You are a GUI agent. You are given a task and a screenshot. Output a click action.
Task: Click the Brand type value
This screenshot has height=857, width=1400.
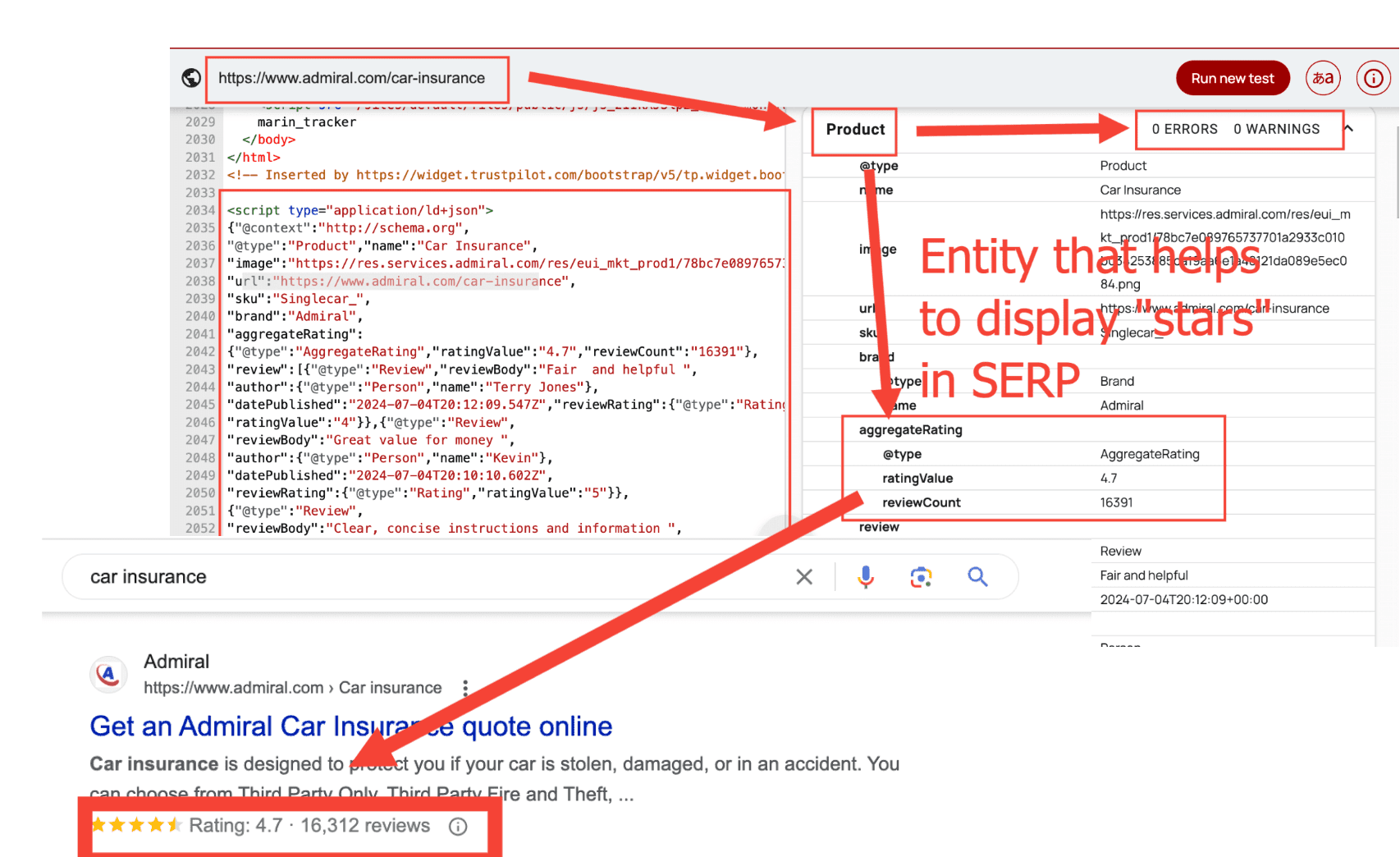pos(1117,382)
